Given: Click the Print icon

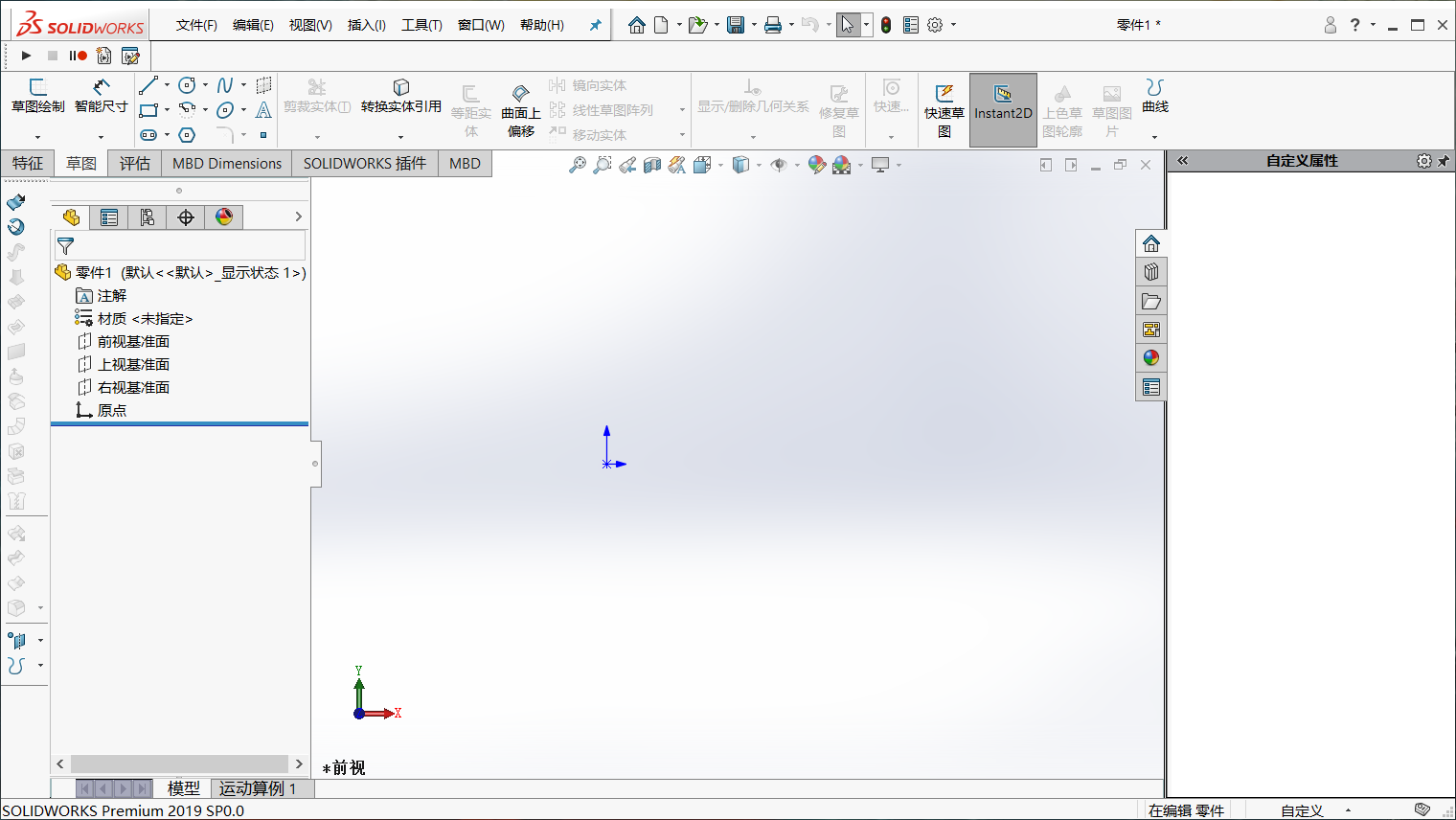Looking at the screenshot, I should (x=773, y=25).
